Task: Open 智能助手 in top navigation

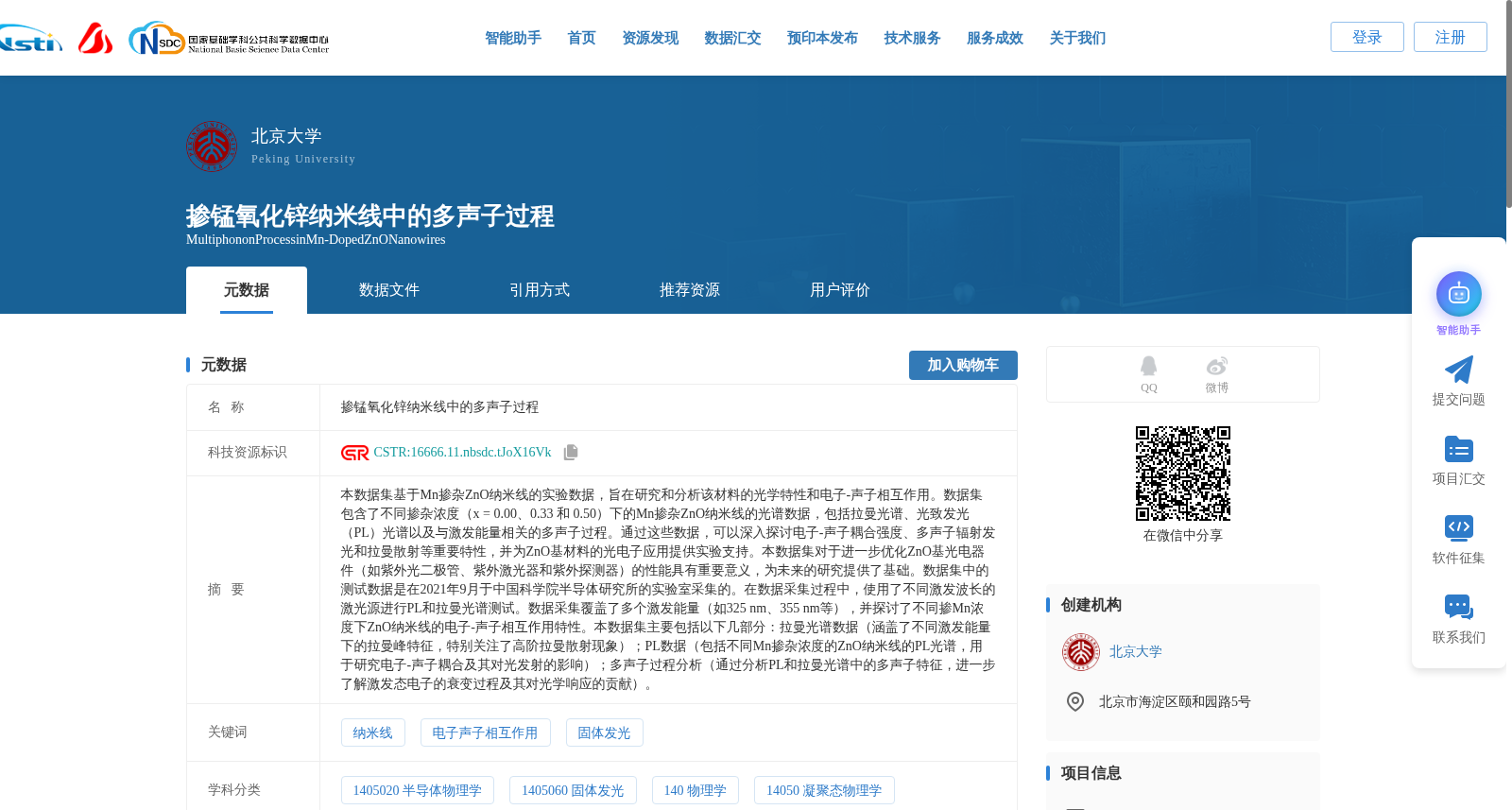Action: point(513,38)
